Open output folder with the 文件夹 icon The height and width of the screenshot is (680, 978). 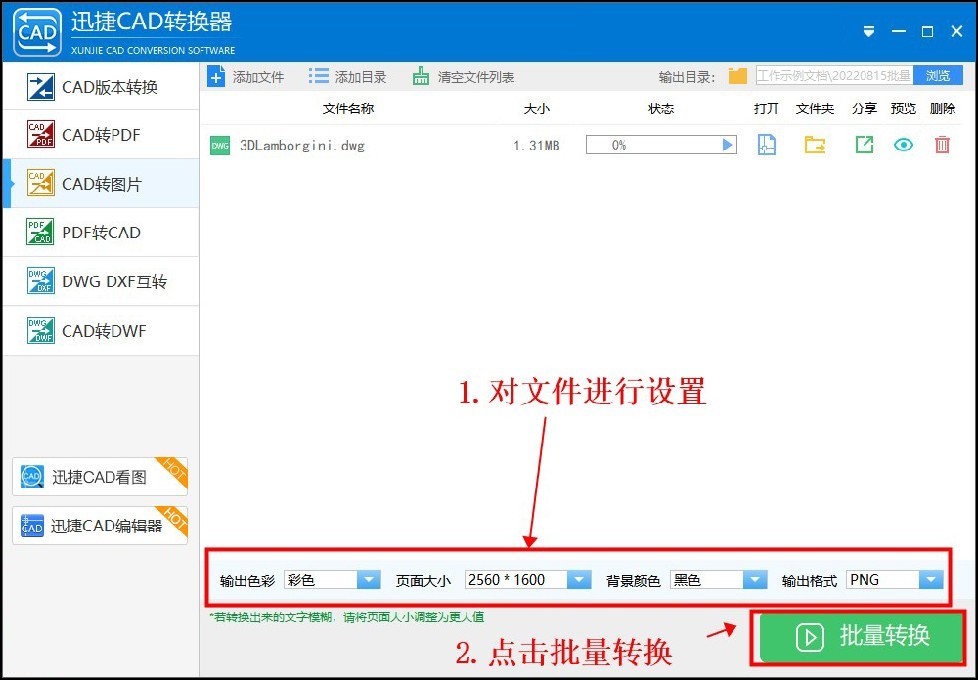point(815,144)
